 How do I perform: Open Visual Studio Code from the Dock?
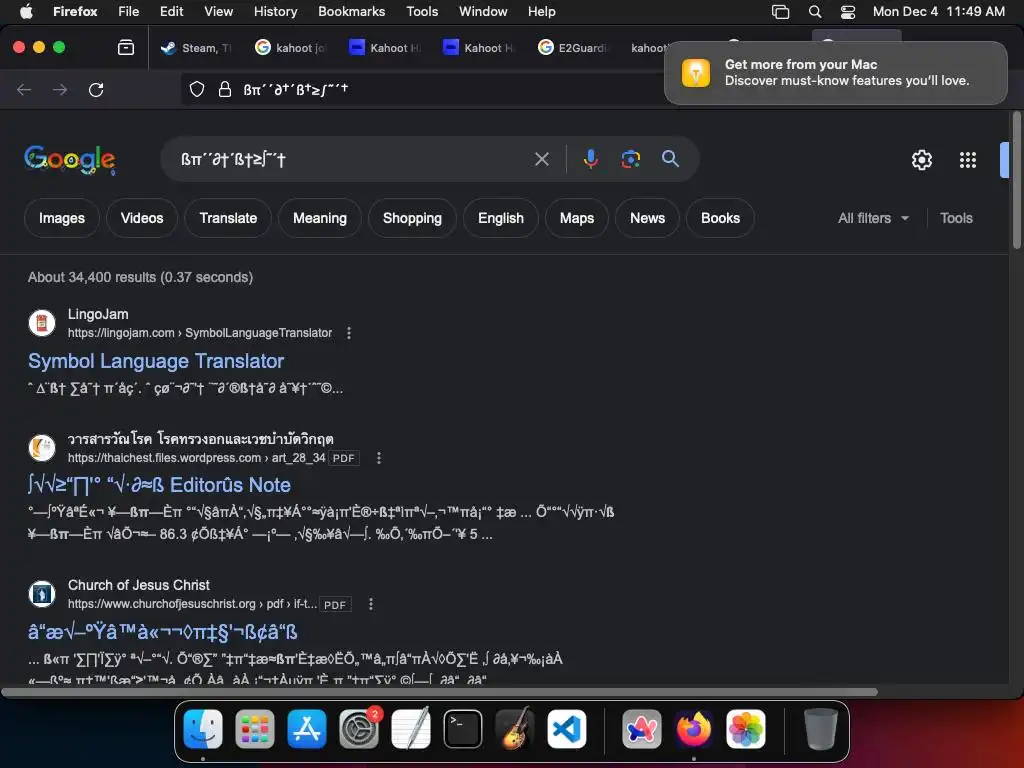566,728
